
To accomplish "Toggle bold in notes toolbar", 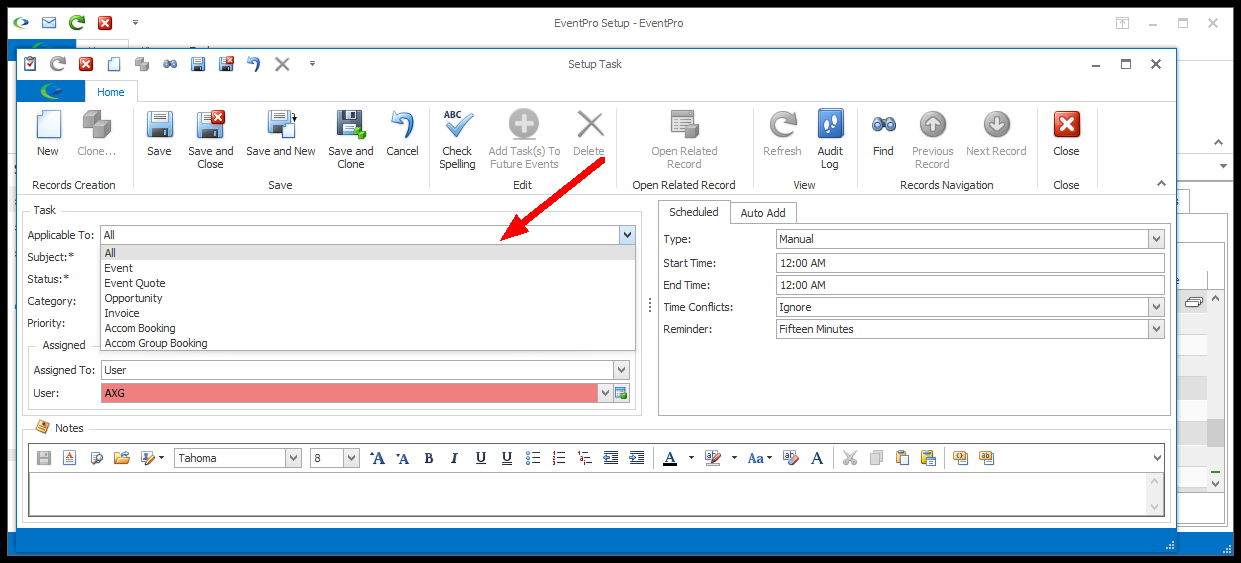I will click(x=429, y=458).
